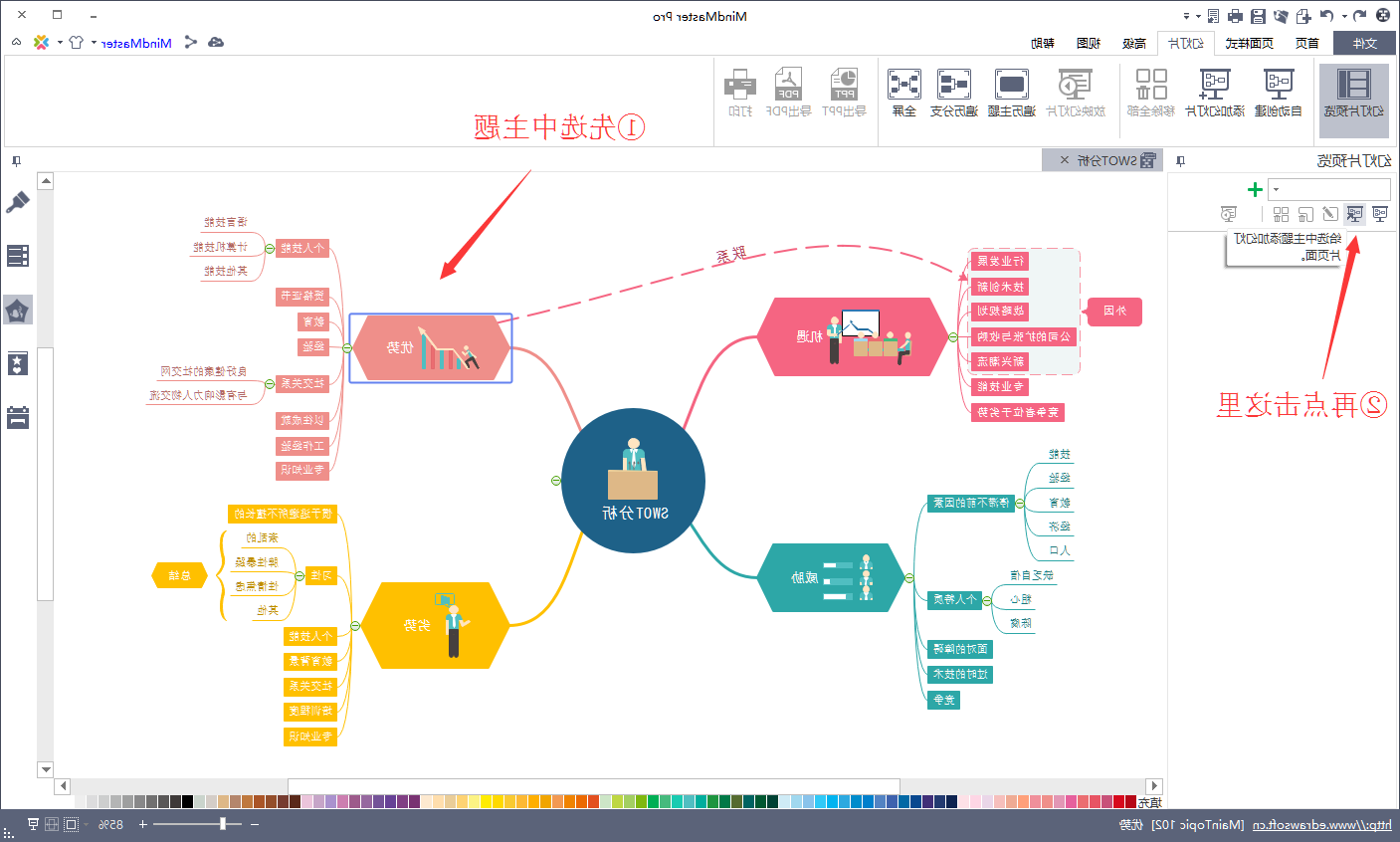This screenshot has width=1400, height=842.
Task: Pin the 幻灯片预览 panel
Action: [x=1180, y=160]
